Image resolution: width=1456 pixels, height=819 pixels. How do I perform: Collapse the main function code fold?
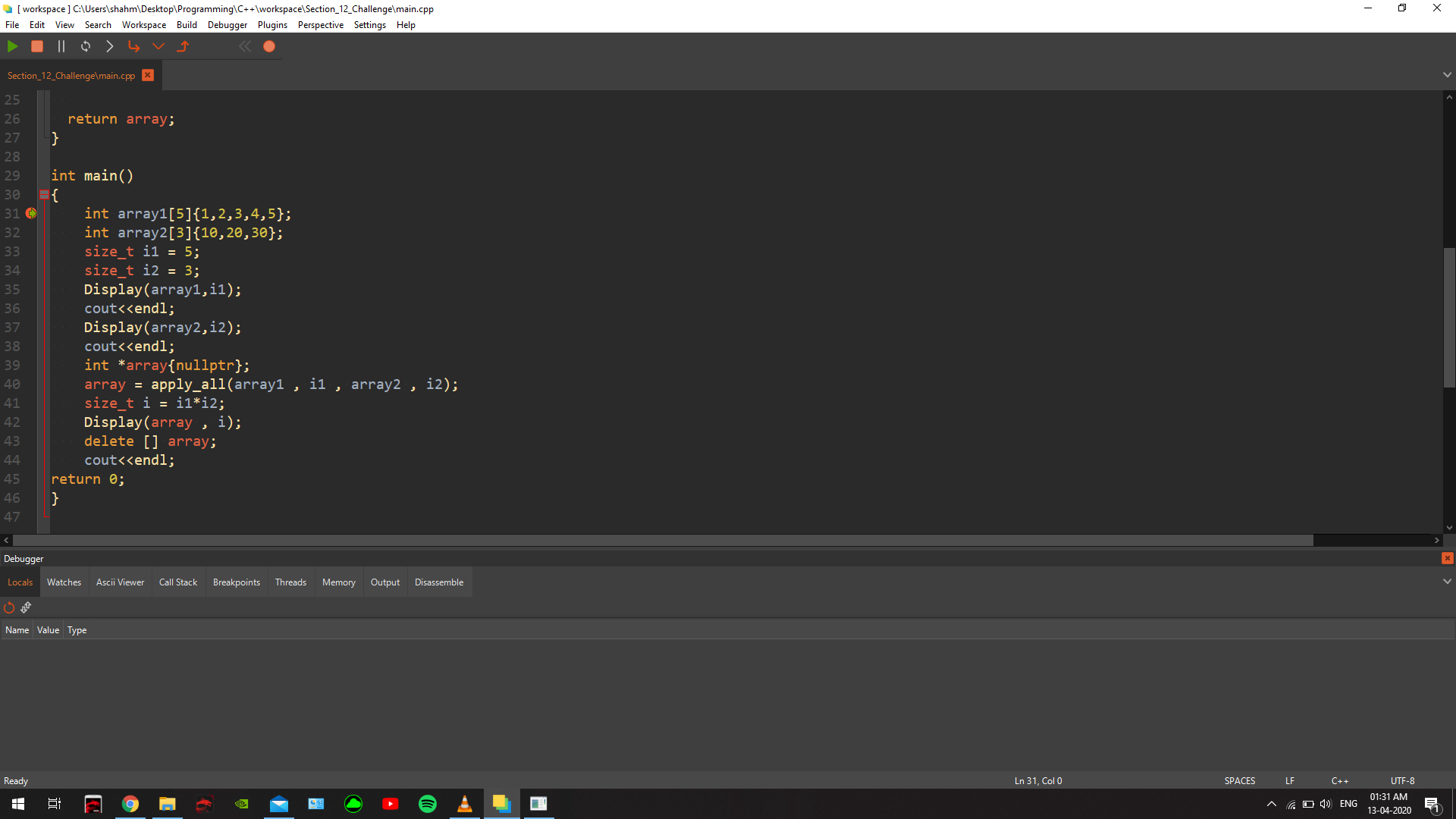[44, 195]
